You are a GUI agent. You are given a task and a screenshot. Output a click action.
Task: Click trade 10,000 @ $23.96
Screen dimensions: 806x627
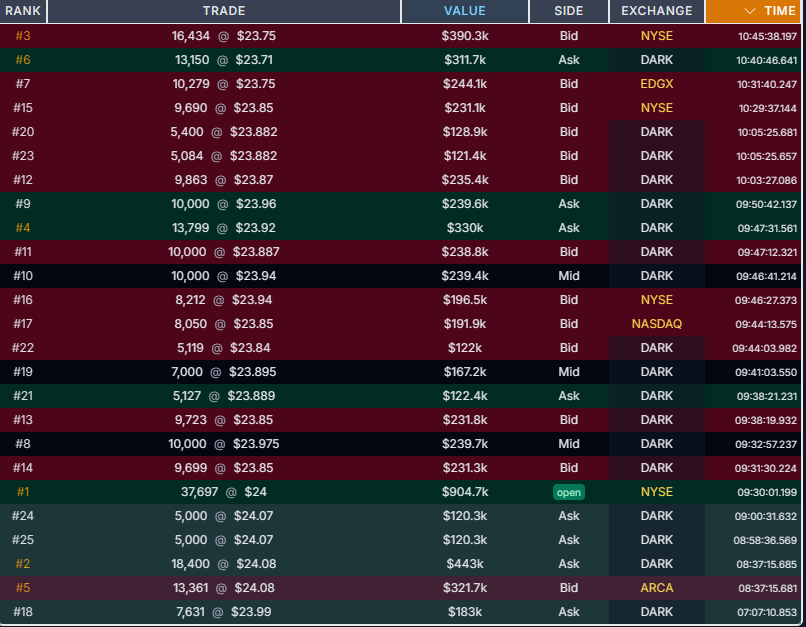[x=224, y=204]
